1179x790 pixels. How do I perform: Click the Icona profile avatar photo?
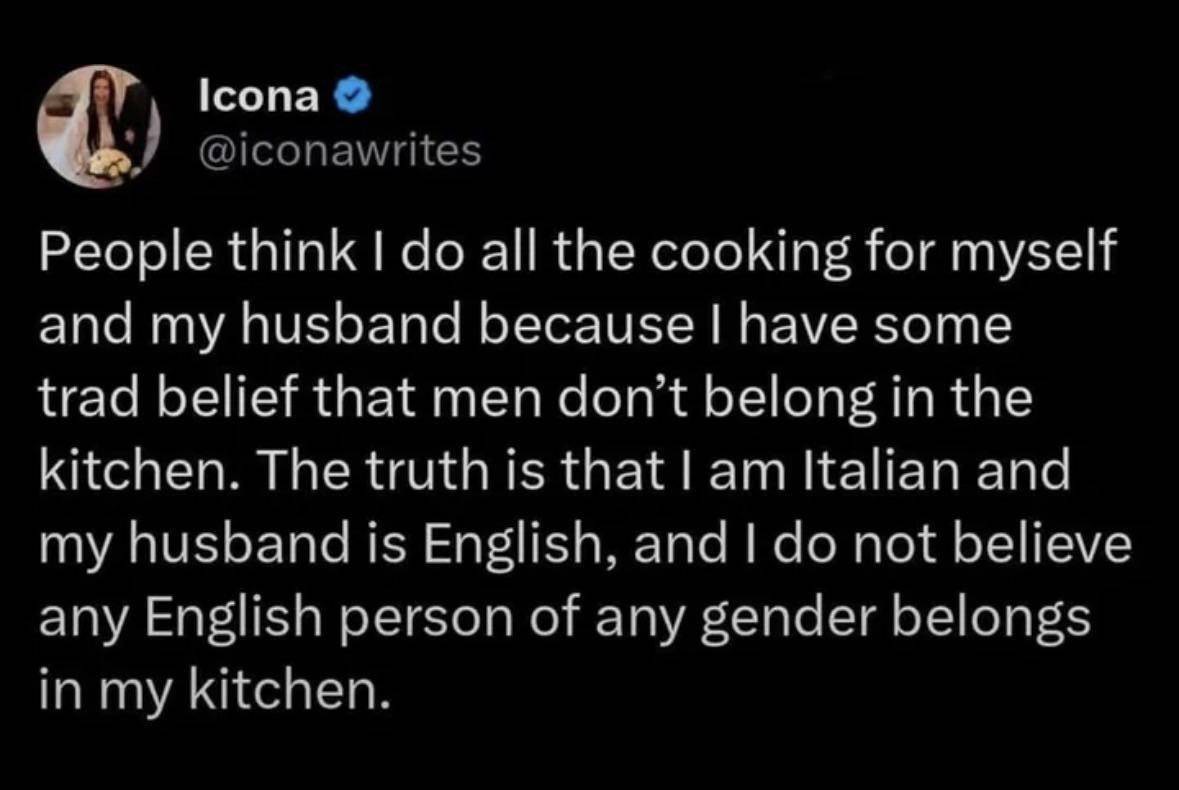click(100, 127)
